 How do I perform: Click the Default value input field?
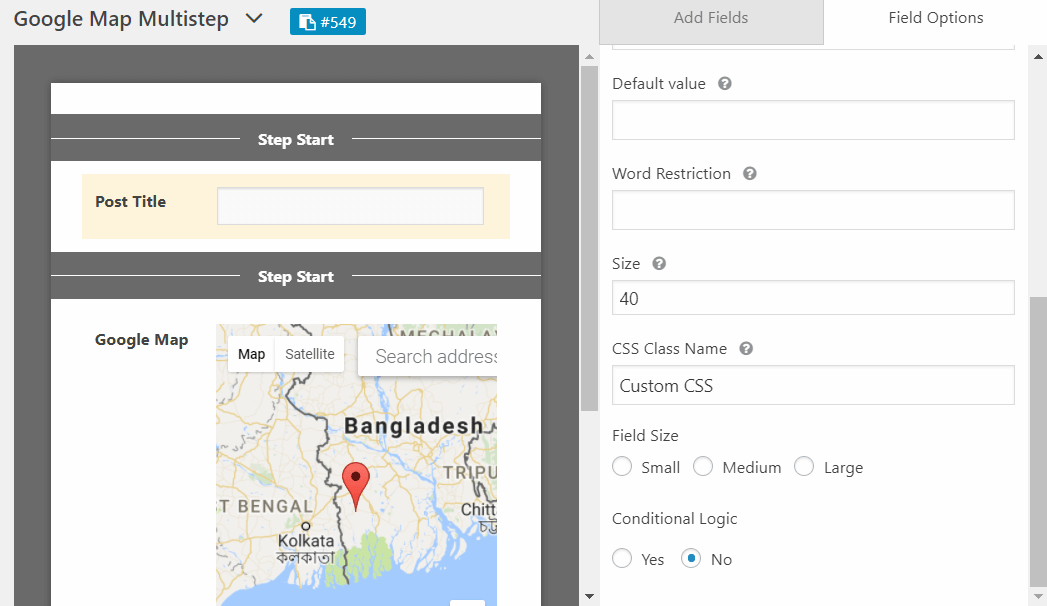813,120
